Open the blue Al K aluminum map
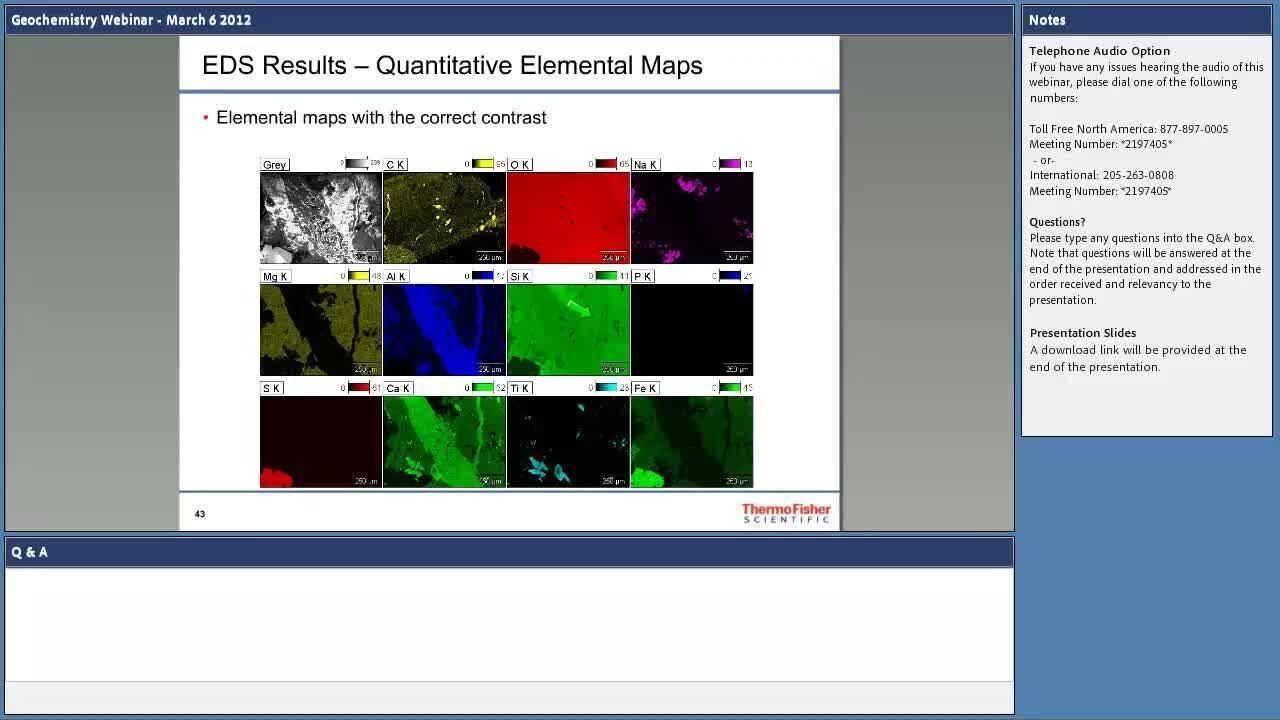 click(444, 330)
